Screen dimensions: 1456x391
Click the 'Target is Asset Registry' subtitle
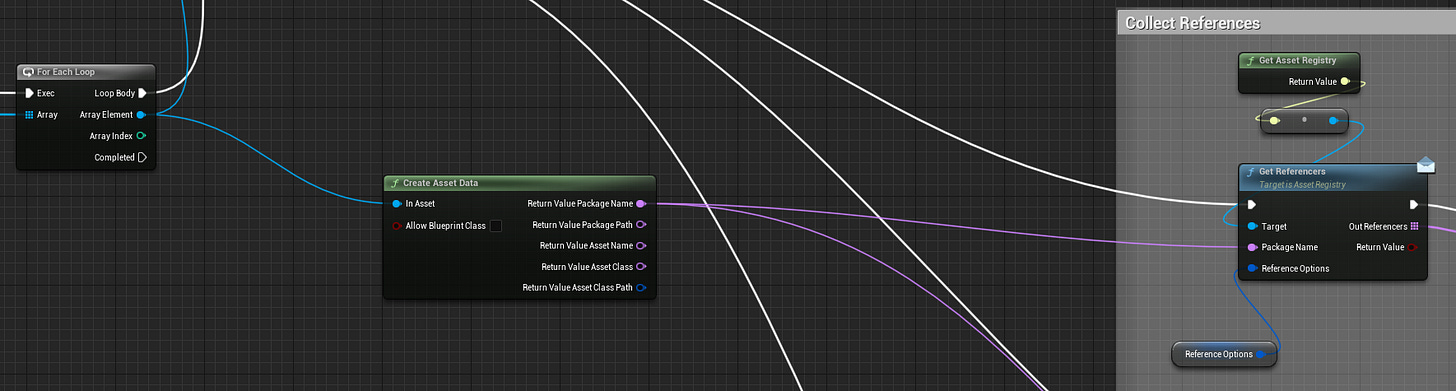click(x=1303, y=185)
